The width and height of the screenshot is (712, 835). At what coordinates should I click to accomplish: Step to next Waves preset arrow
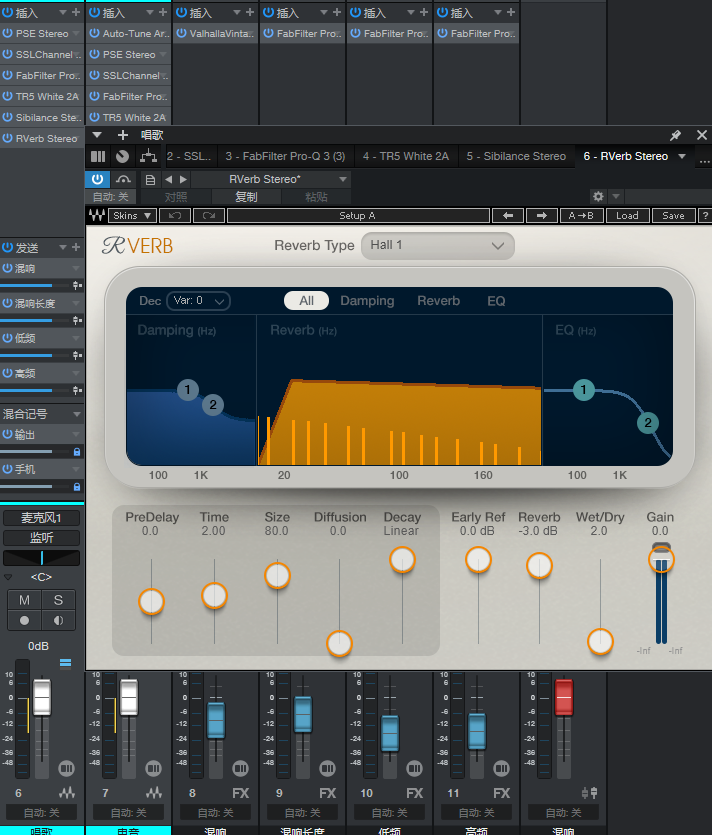[542, 215]
